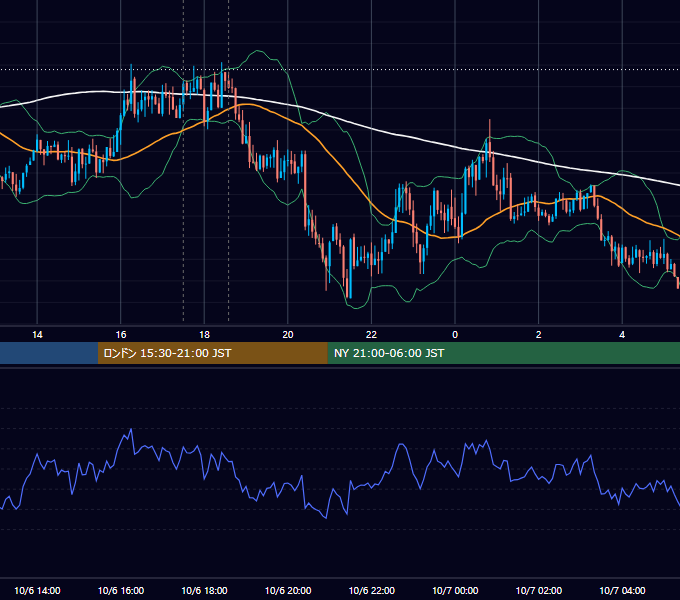Click the 10/6 16:00 date label

click(x=121, y=590)
